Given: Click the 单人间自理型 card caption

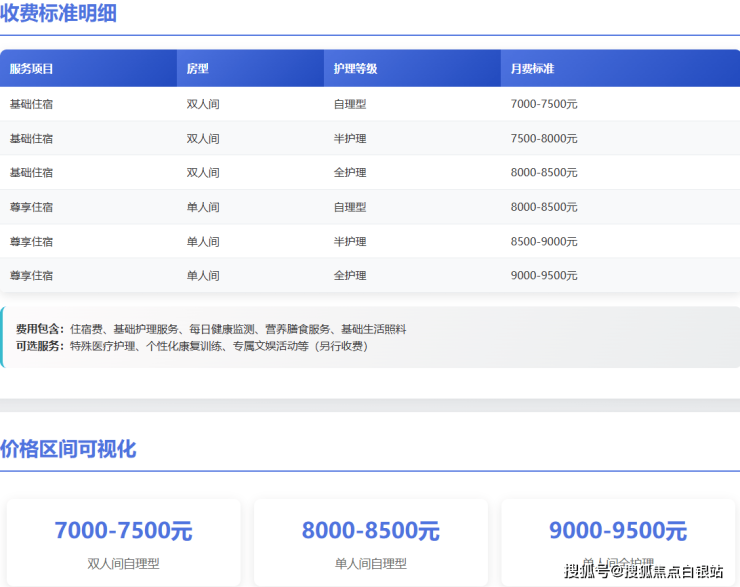Looking at the screenshot, I should (x=370, y=563).
